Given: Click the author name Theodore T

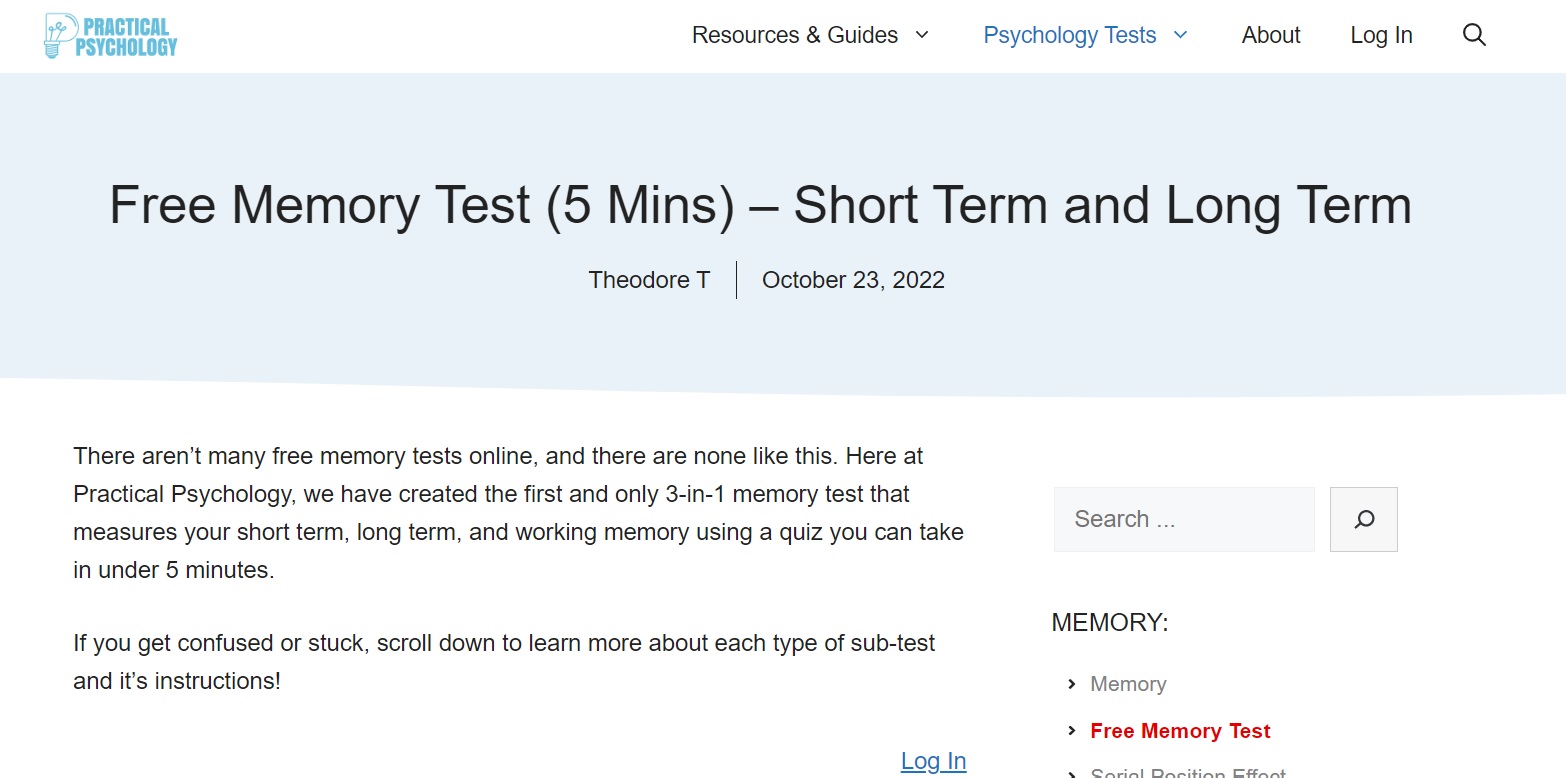Looking at the screenshot, I should coord(649,280).
